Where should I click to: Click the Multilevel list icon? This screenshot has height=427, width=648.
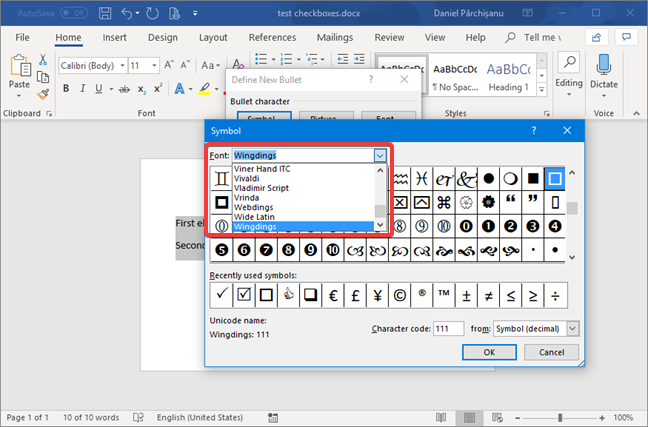click(x=312, y=59)
